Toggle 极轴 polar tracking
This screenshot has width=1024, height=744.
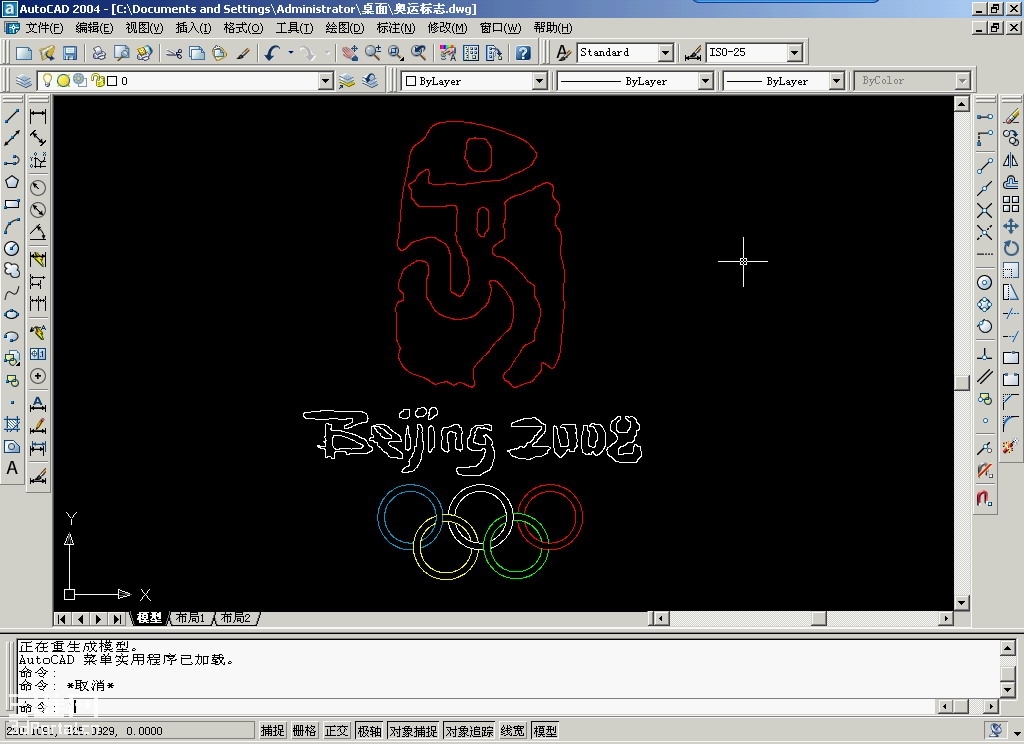pyautogui.click(x=369, y=731)
